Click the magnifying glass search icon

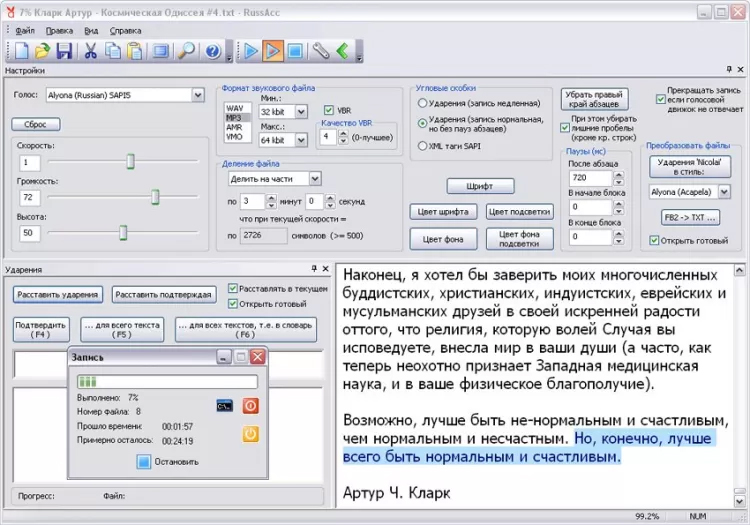click(x=186, y=51)
